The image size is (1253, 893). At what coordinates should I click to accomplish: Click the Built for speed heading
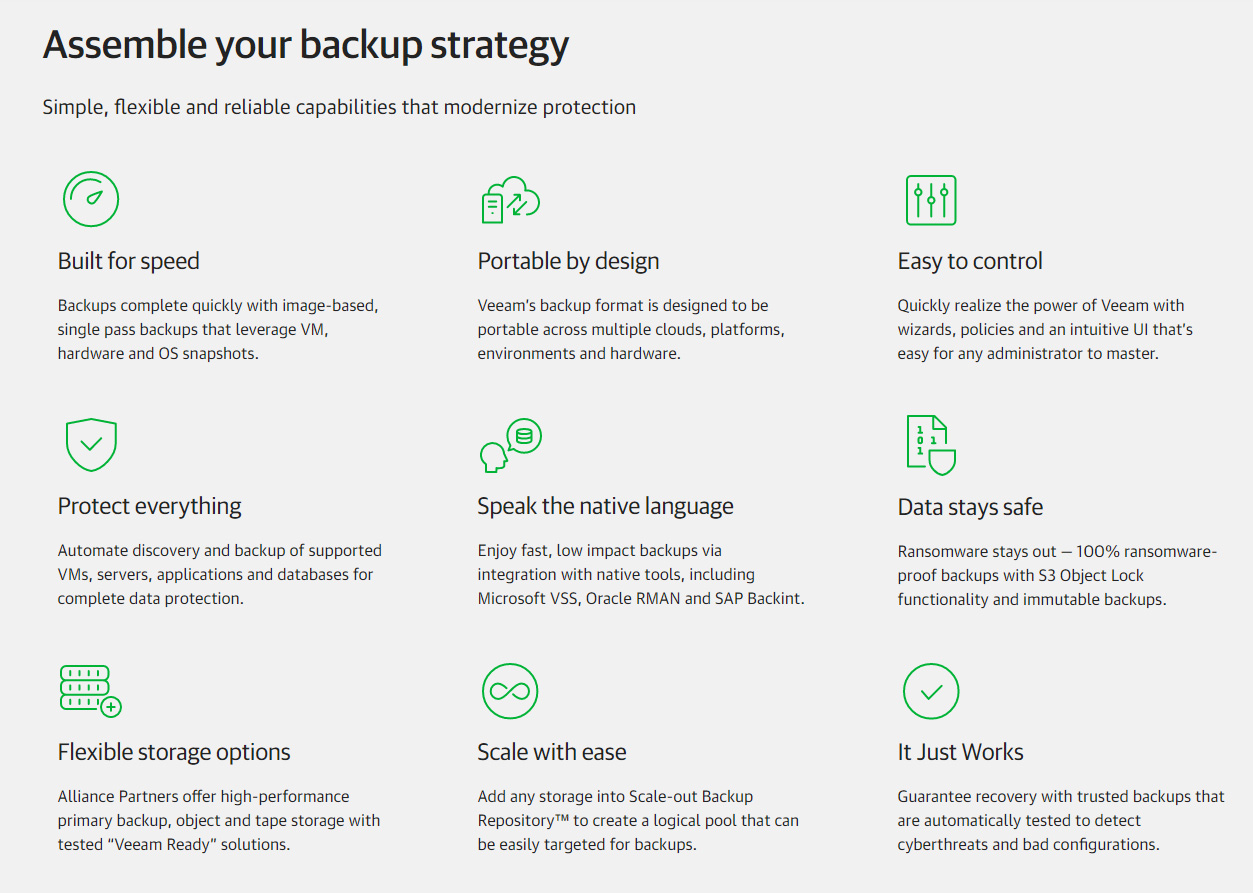pyautogui.click(x=129, y=261)
